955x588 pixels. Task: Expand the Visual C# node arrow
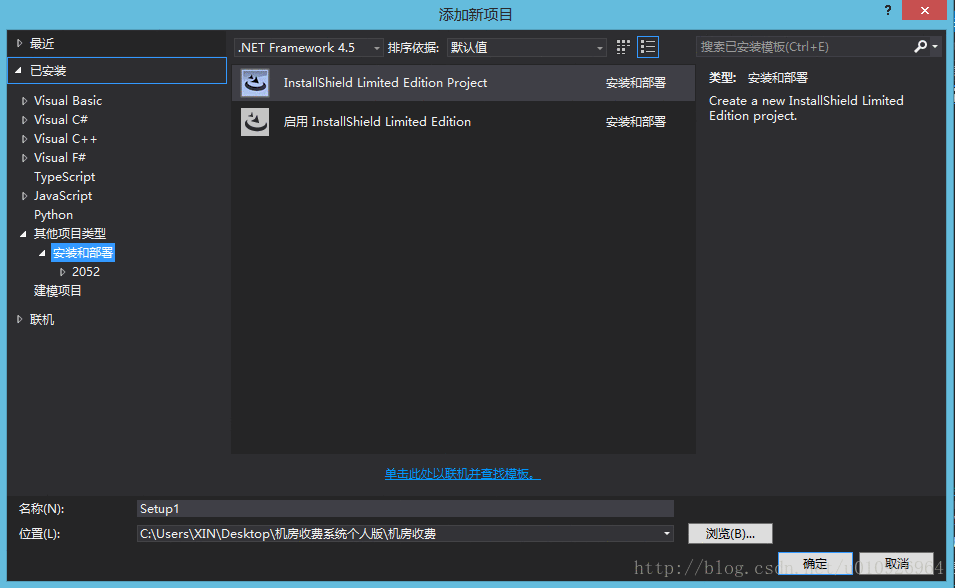point(24,120)
